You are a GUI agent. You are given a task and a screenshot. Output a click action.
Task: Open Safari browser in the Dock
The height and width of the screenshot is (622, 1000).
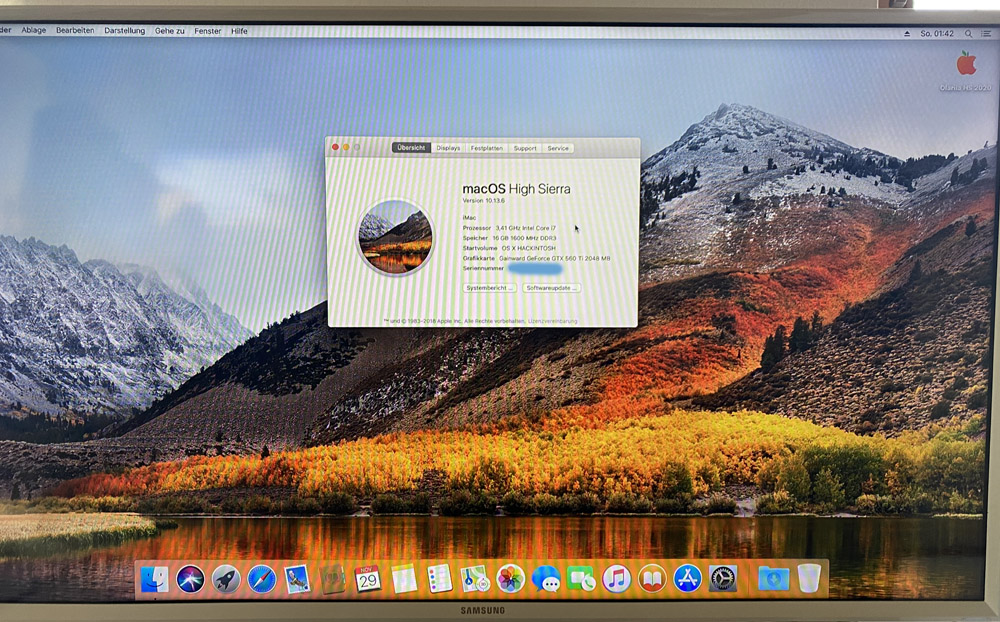[x=262, y=578]
